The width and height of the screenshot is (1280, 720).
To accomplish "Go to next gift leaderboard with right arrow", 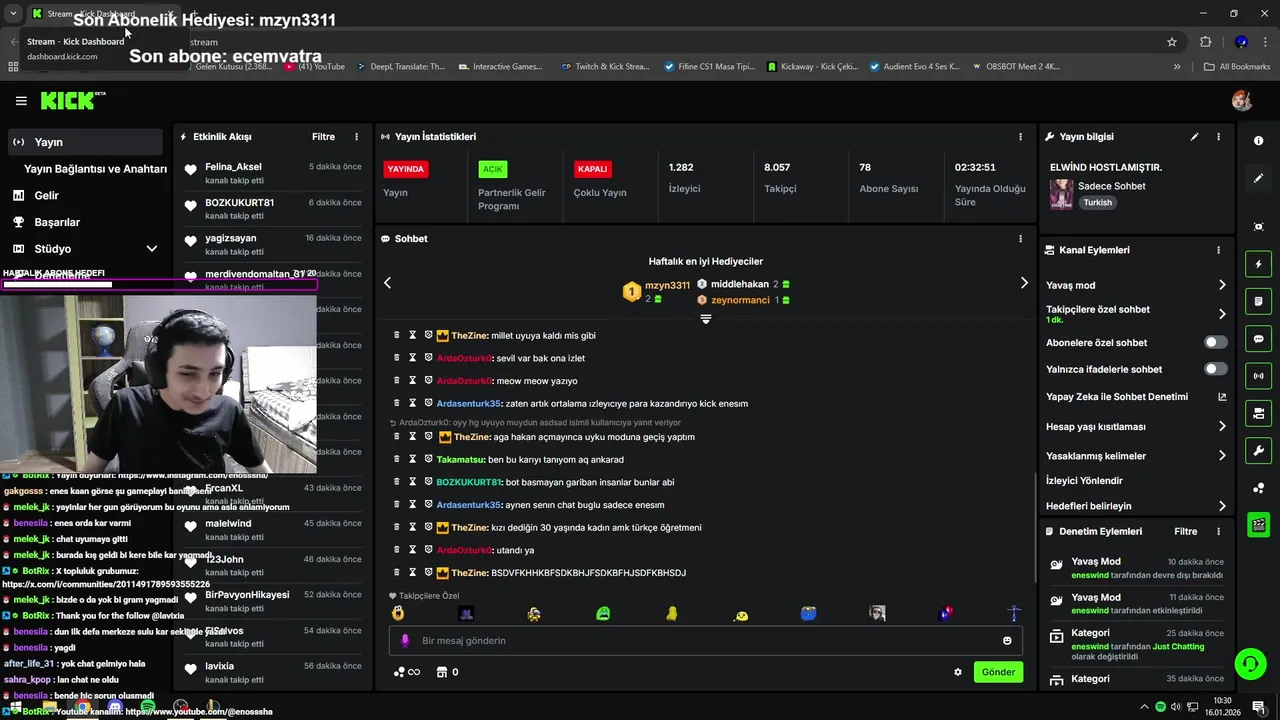I will [x=1023, y=283].
